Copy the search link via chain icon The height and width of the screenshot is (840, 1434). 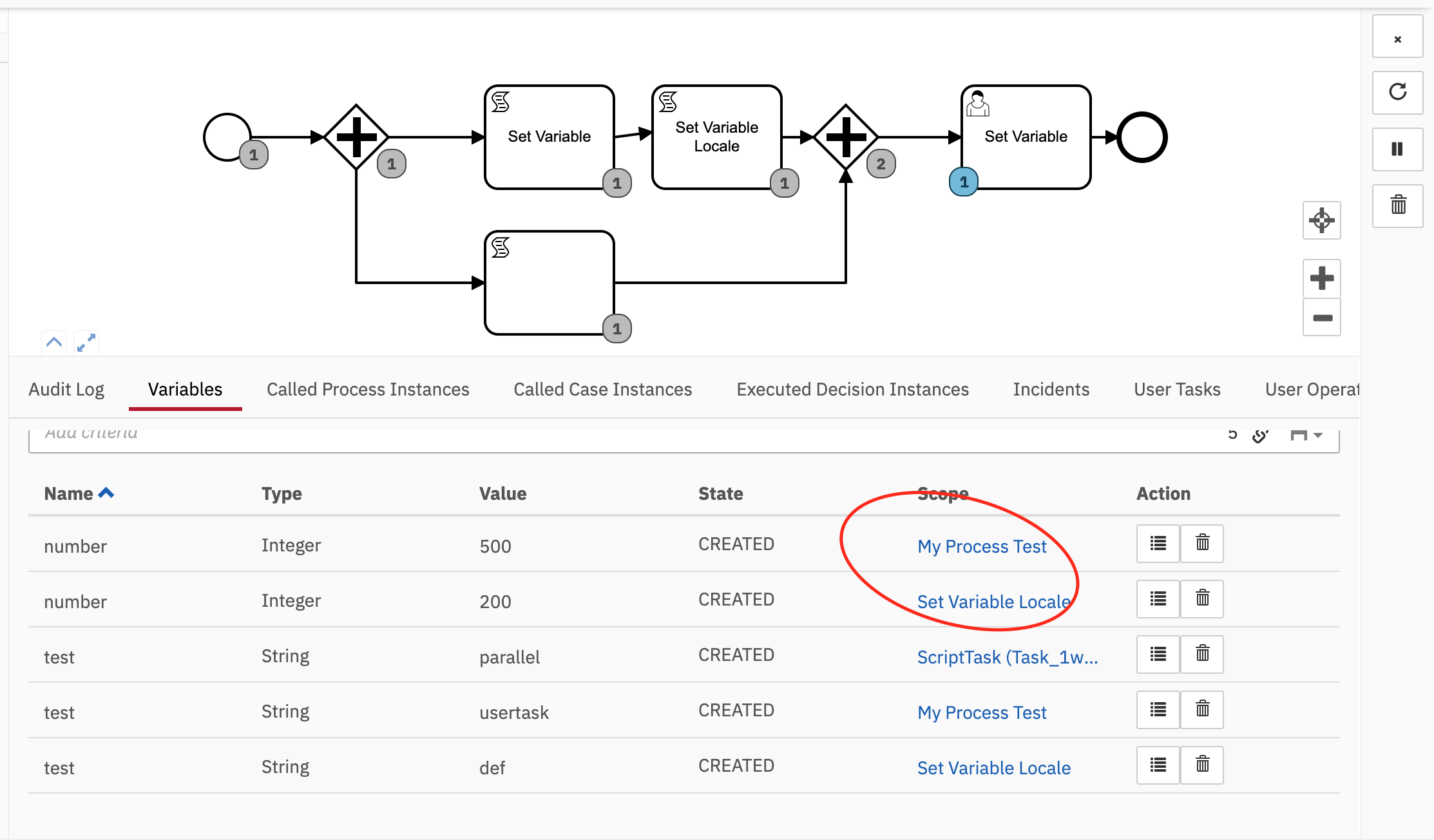click(x=1260, y=436)
